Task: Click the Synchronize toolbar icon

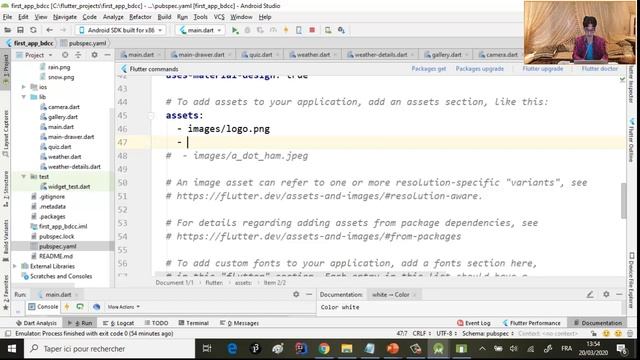Action: click(x=33, y=30)
